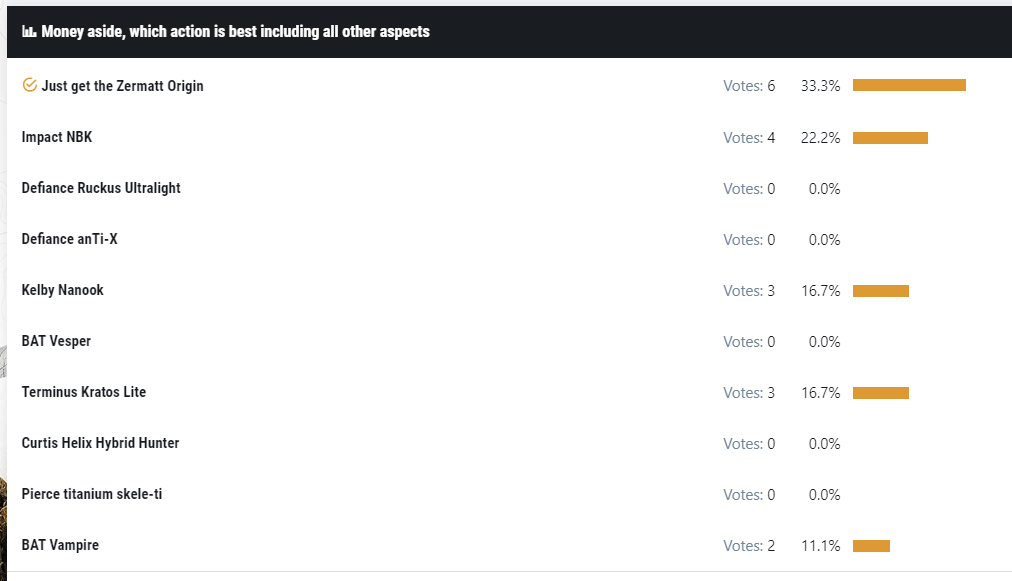Click the 22.2% result bar for Impact NBK
Screen dimensions: 1012x581
(890, 138)
